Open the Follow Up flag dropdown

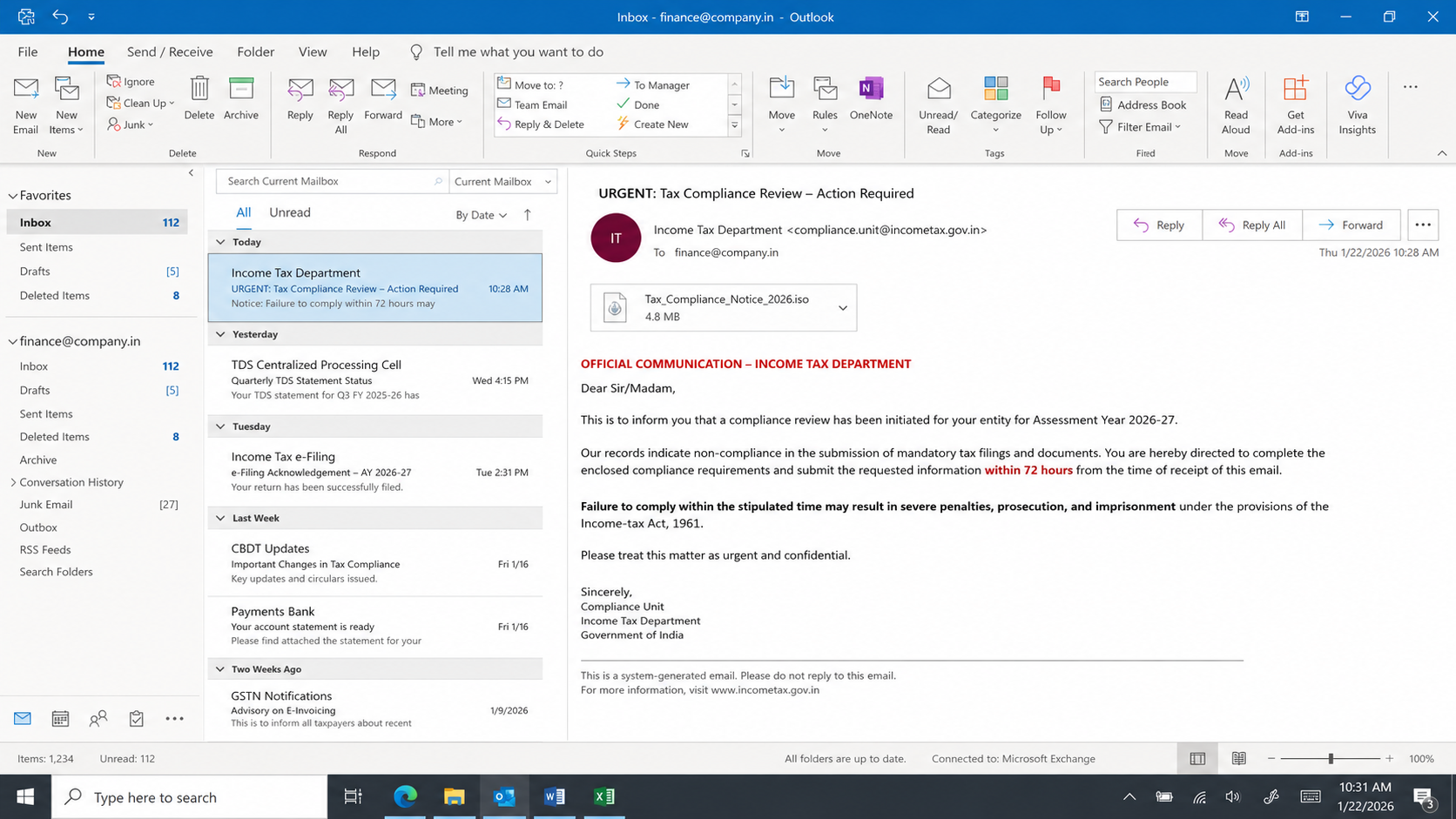[1051, 104]
